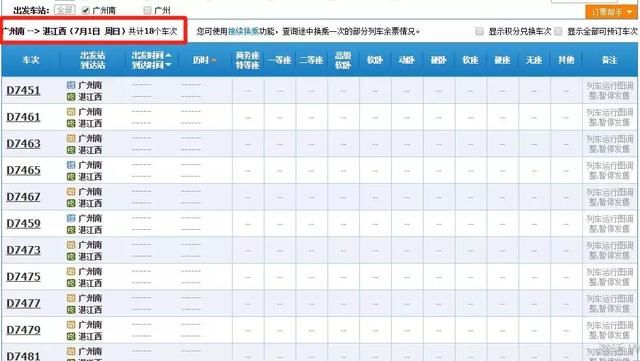Viewport: 640px width, 361px height.
Task: Open train D7481 details link
Action: click(23, 356)
